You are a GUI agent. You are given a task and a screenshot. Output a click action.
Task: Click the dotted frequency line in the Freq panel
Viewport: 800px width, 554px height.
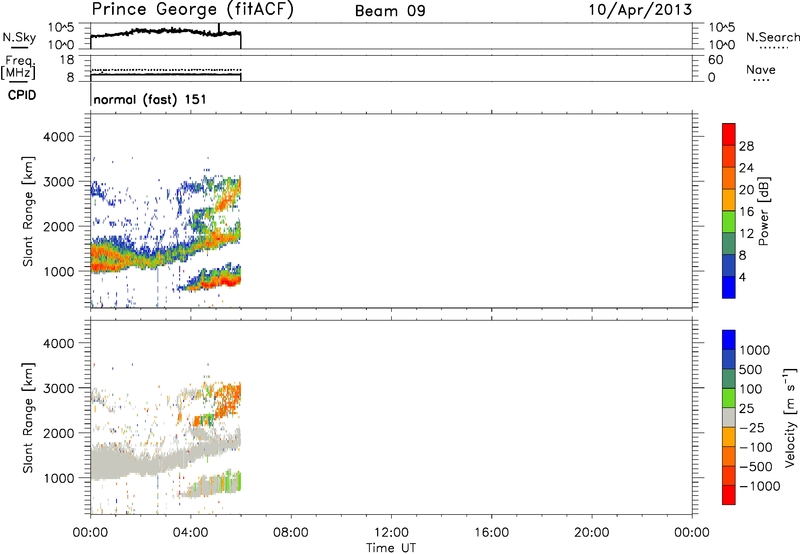point(166,70)
